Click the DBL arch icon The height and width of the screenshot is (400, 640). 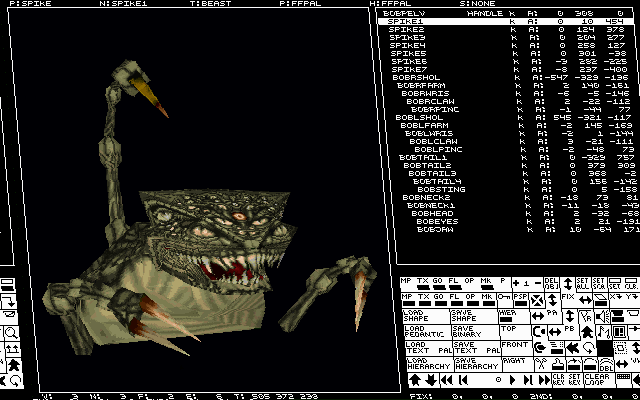[x=606, y=365]
